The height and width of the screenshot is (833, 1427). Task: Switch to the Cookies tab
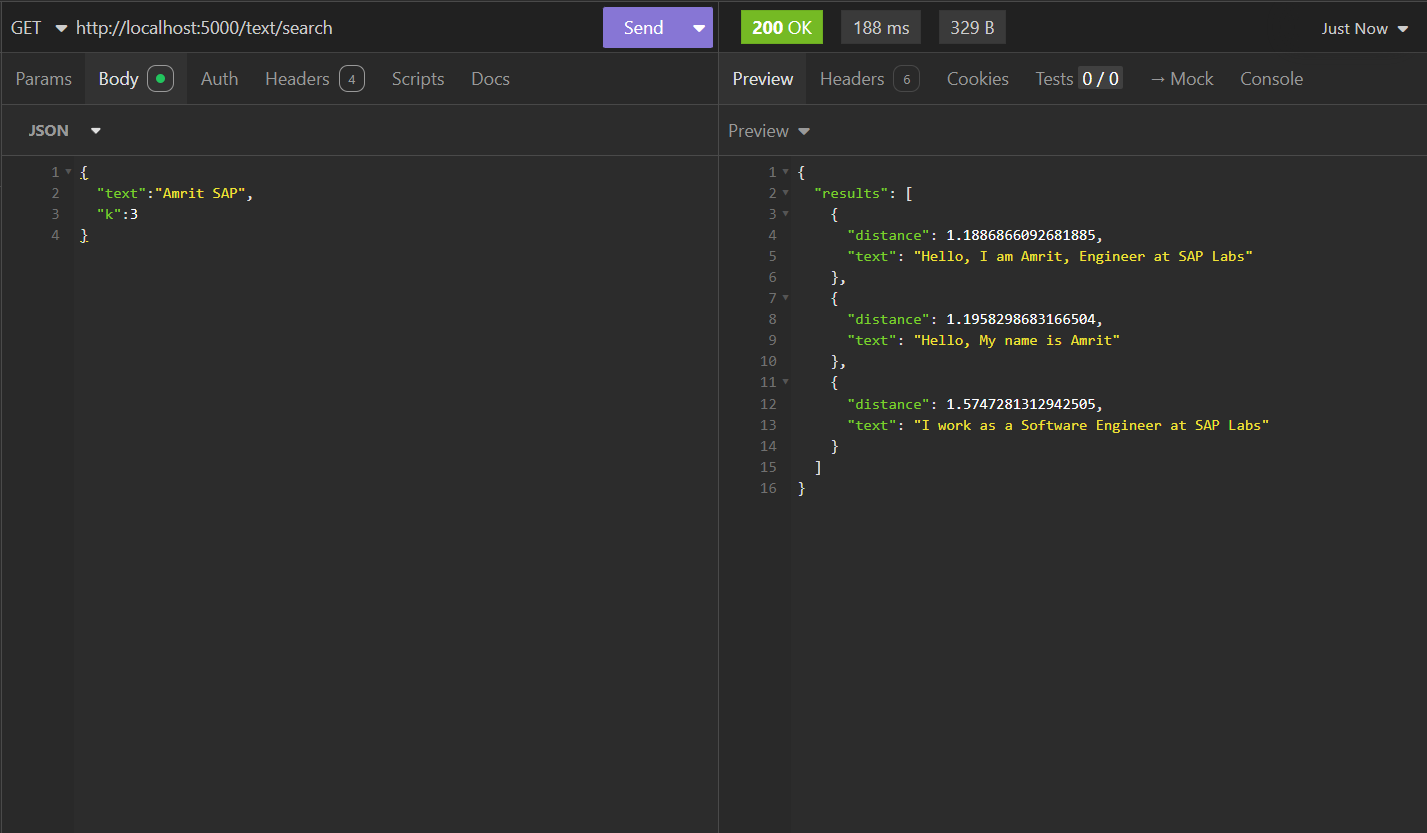pyautogui.click(x=977, y=79)
